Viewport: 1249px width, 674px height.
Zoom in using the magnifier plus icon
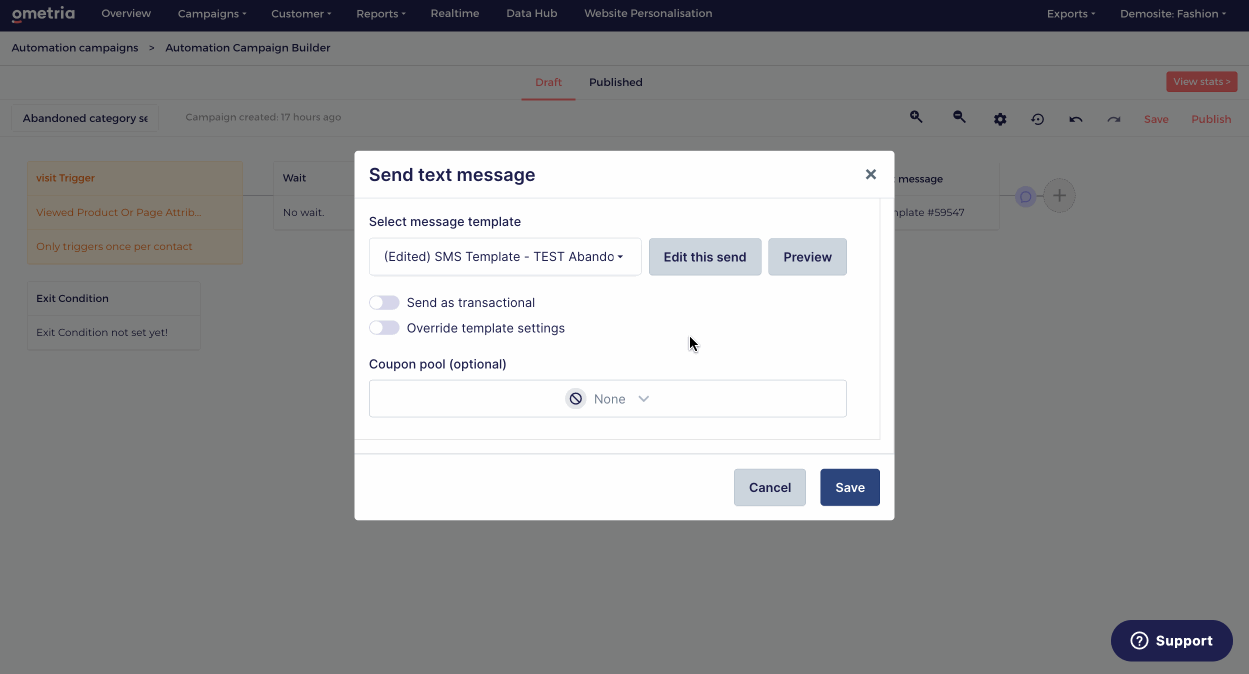coord(916,117)
